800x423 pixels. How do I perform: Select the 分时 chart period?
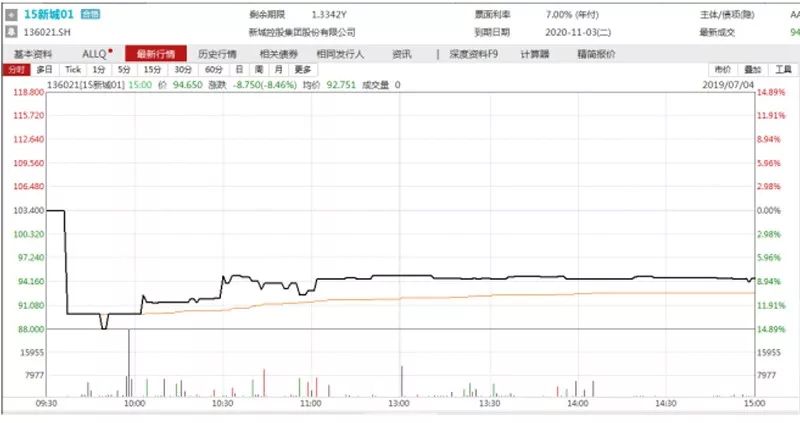pos(16,69)
